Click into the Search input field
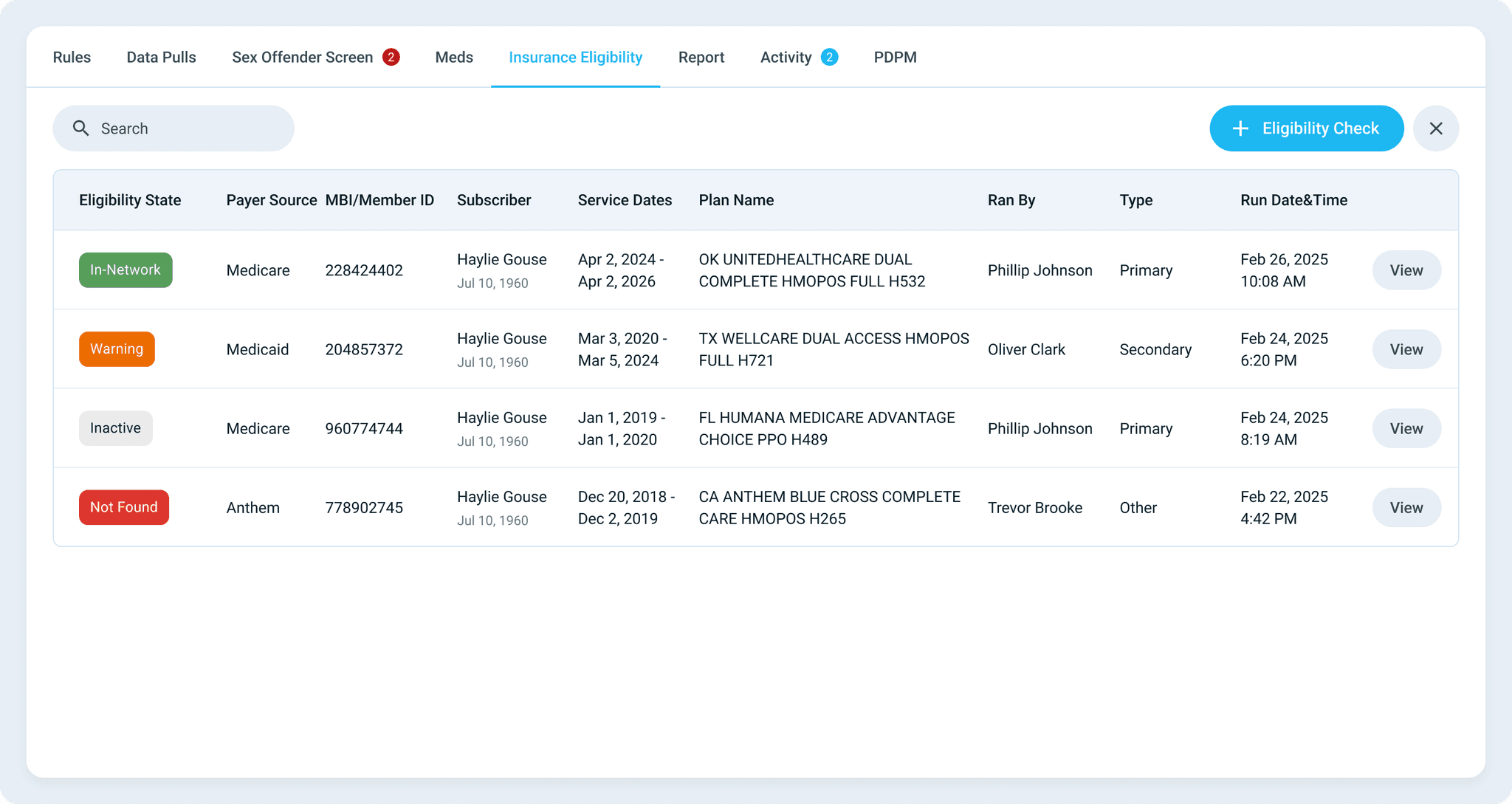 (x=173, y=128)
